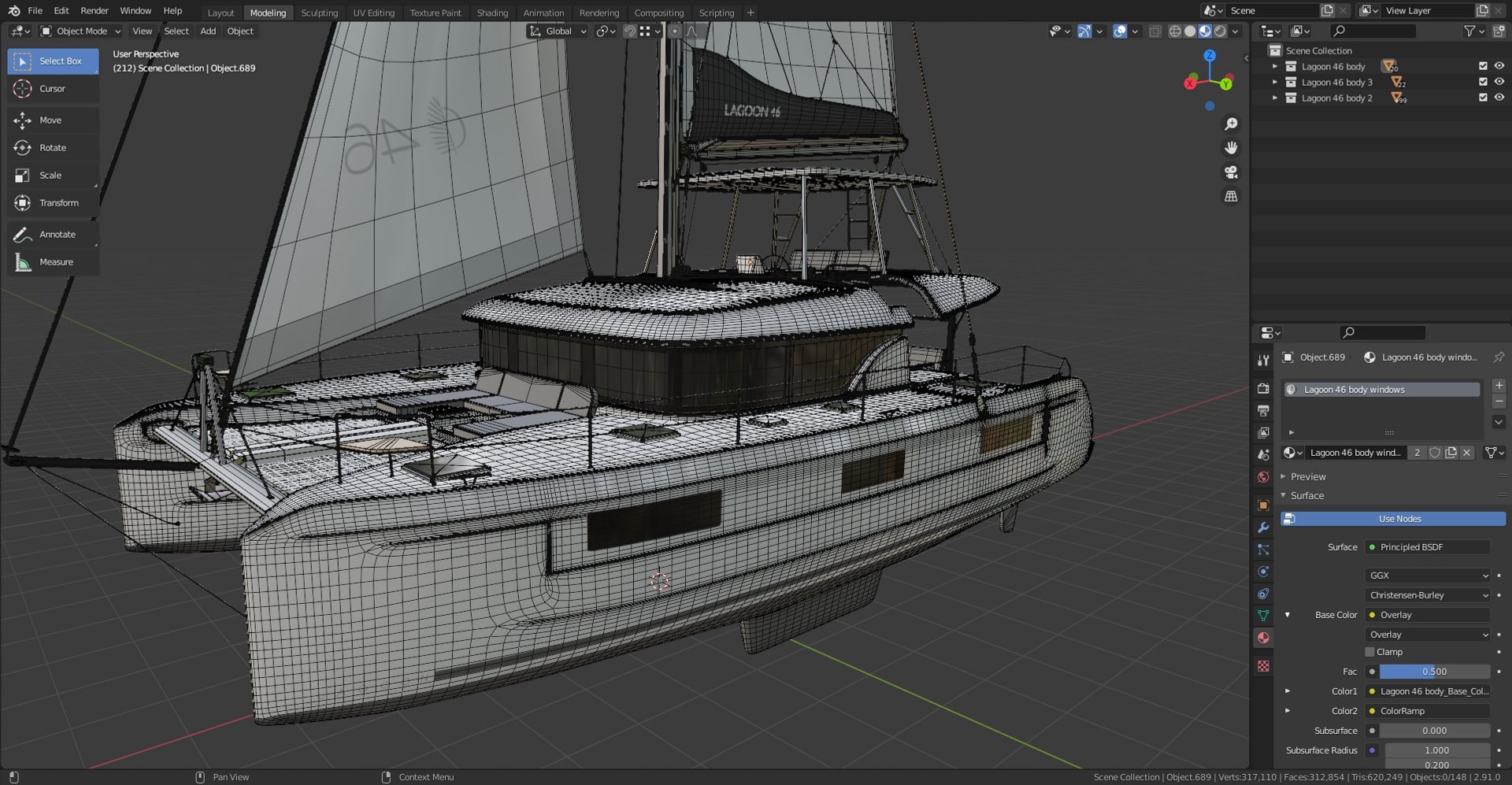Switch perspective/orthographic grid icon
This screenshot has width=1512, height=785.
click(x=1231, y=196)
